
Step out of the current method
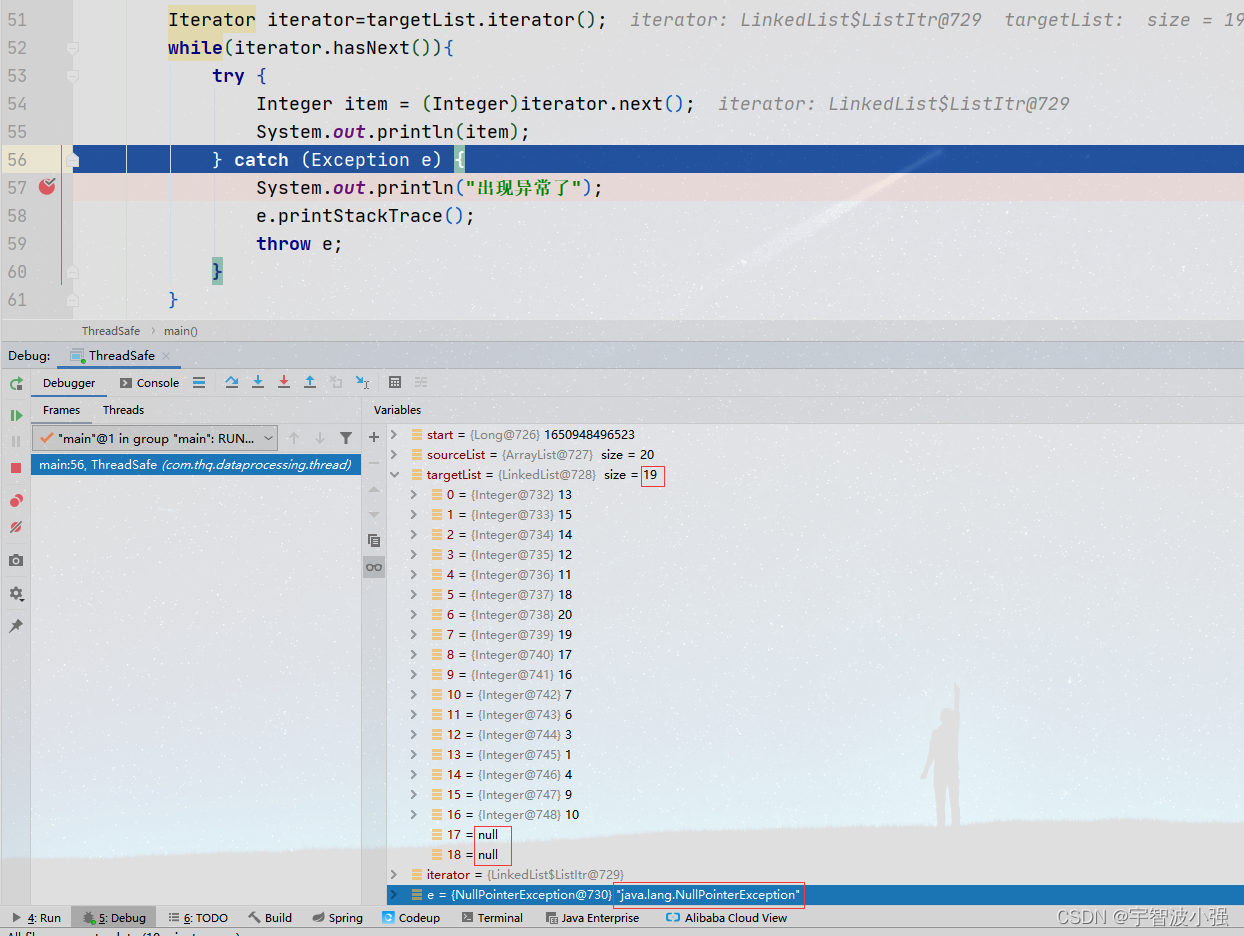click(309, 382)
